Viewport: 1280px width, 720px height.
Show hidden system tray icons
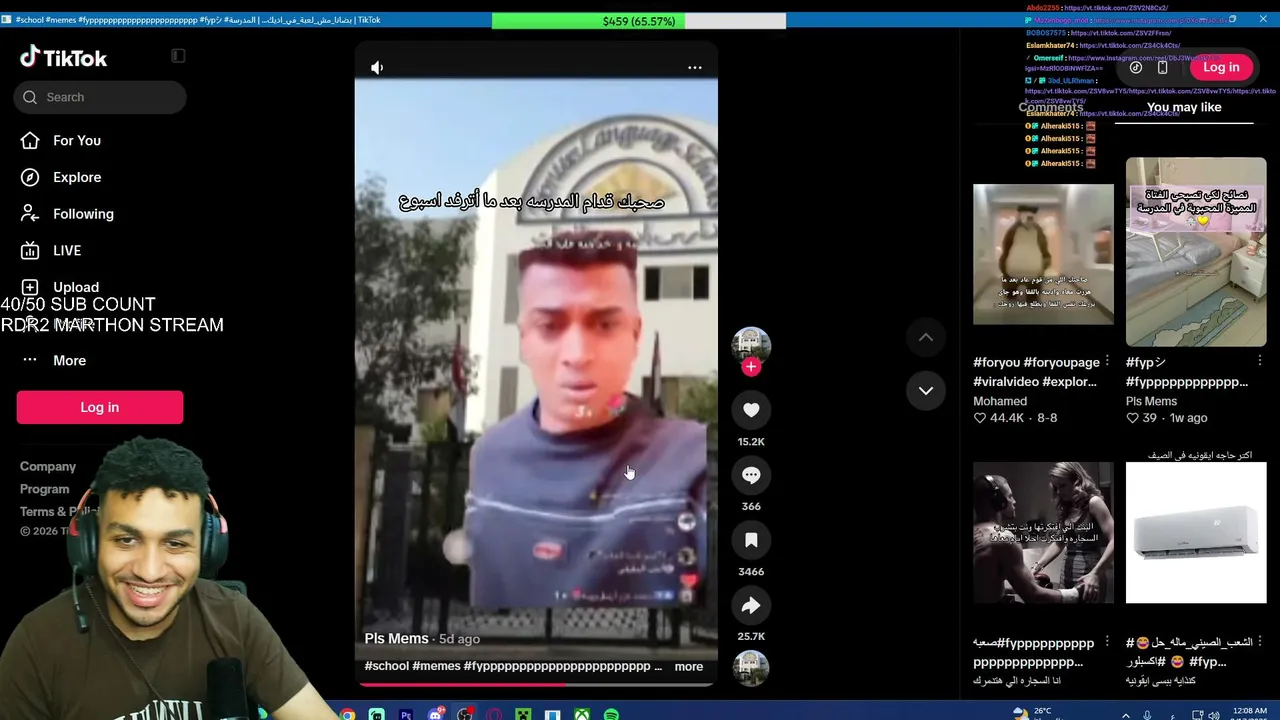click(x=1126, y=716)
